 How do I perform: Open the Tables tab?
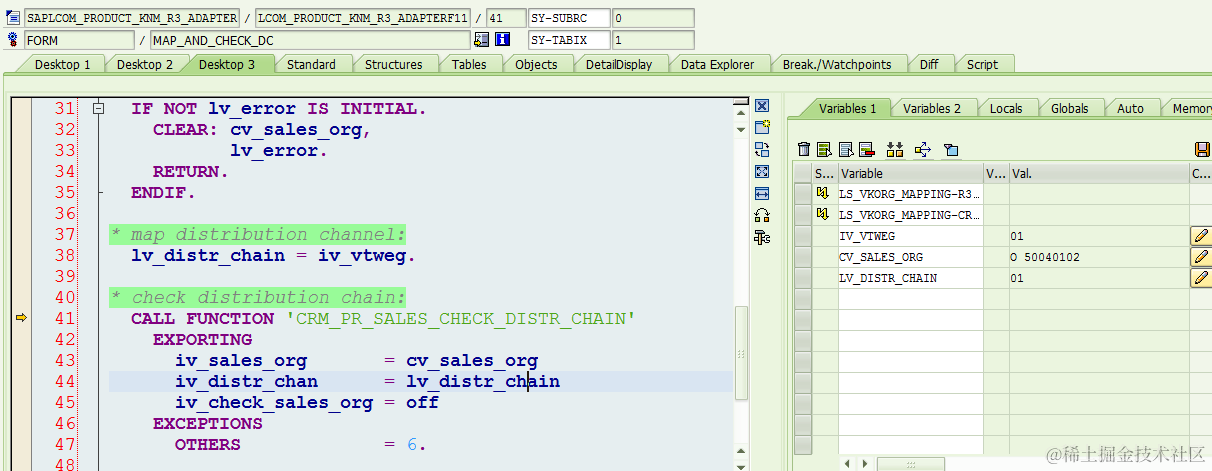coord(469,64)
